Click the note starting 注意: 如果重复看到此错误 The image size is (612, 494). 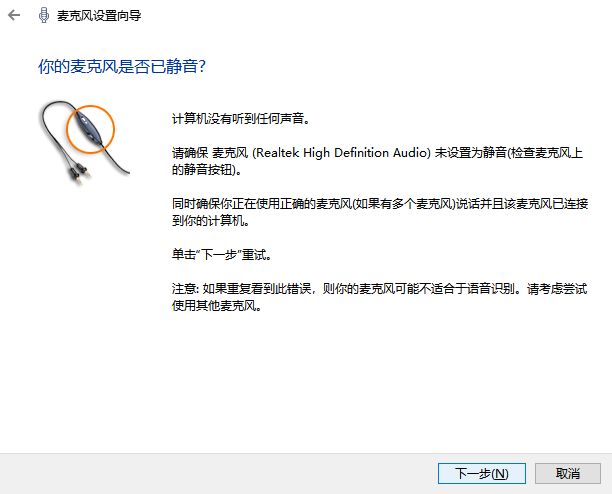379,297
